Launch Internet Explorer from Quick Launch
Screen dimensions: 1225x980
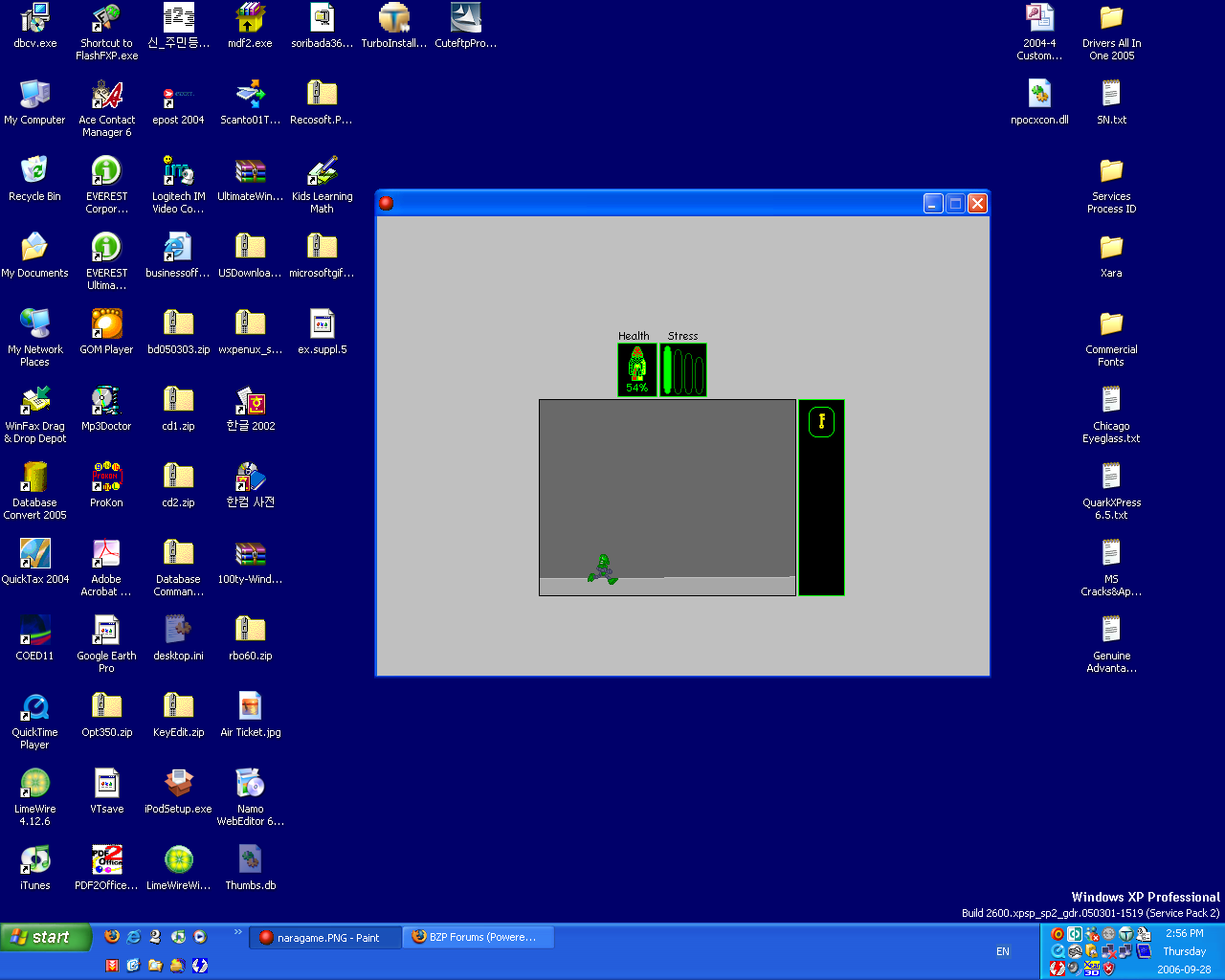tap(134, 937)
